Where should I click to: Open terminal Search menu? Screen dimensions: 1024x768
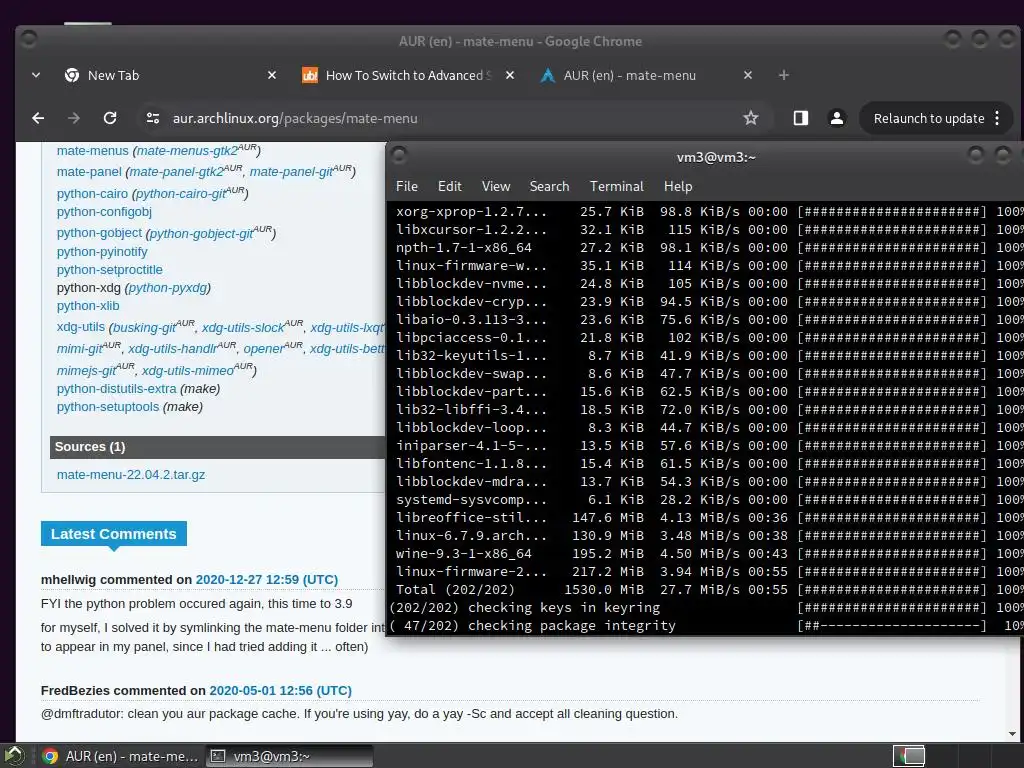(x=549, y=186)
